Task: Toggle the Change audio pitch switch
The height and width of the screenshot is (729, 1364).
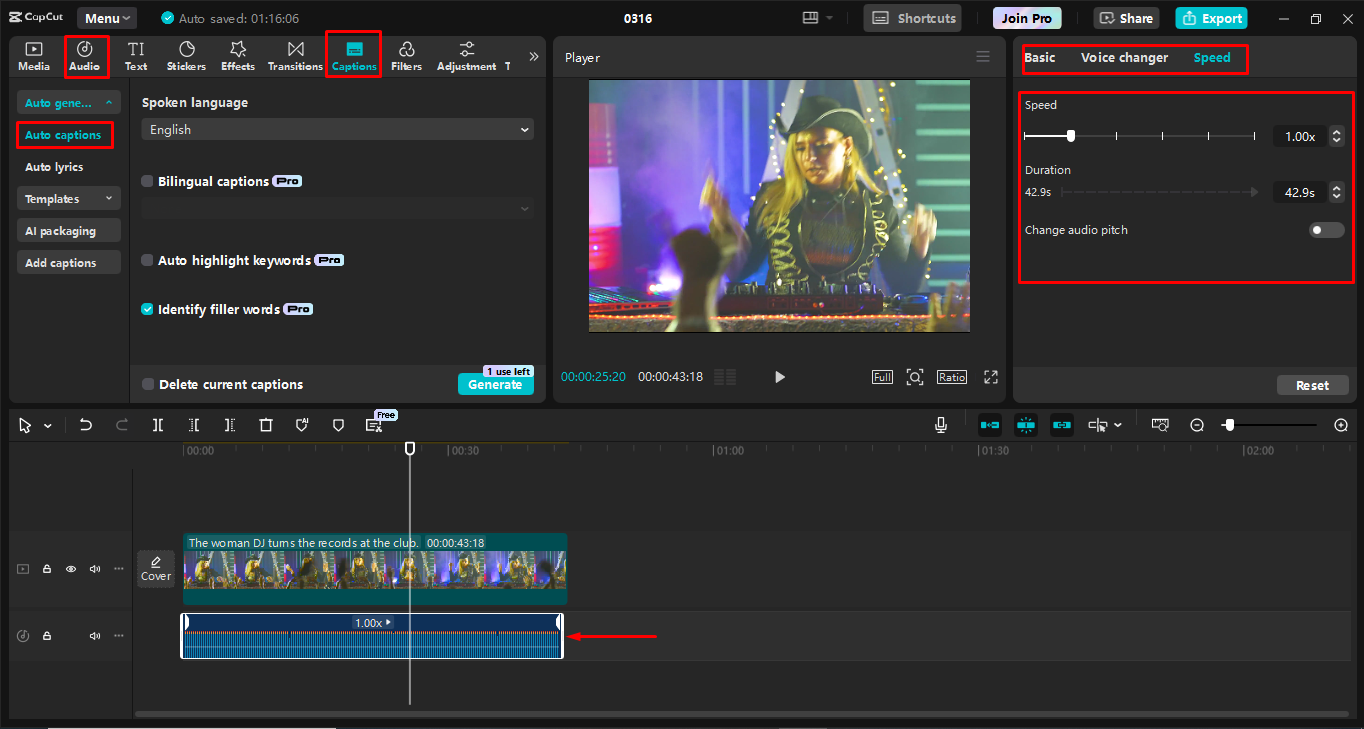Action: tap(1325, 229)
